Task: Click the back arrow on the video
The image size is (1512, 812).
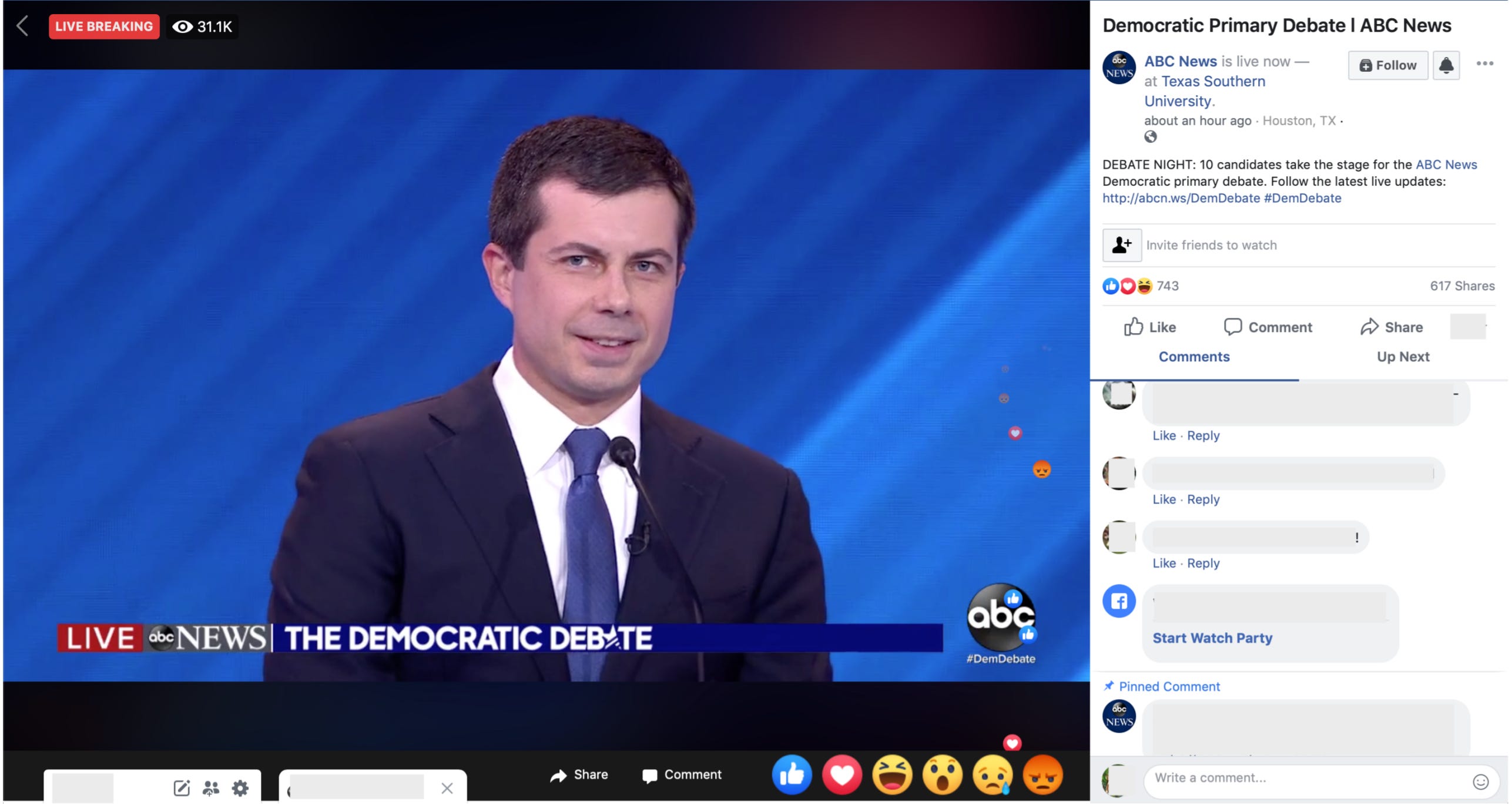Action: click(22, 26)
